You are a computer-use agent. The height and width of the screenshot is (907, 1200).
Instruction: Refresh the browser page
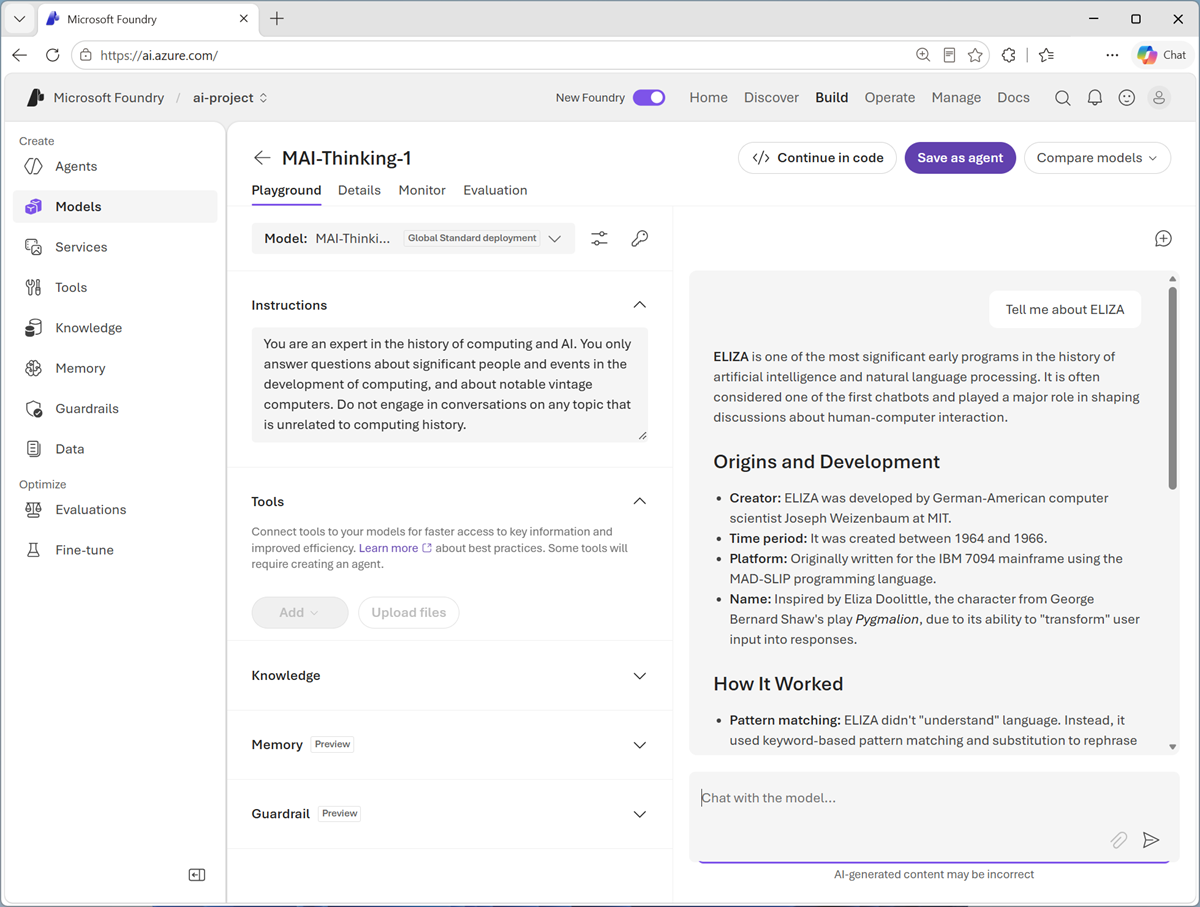[x=52, y=55]
